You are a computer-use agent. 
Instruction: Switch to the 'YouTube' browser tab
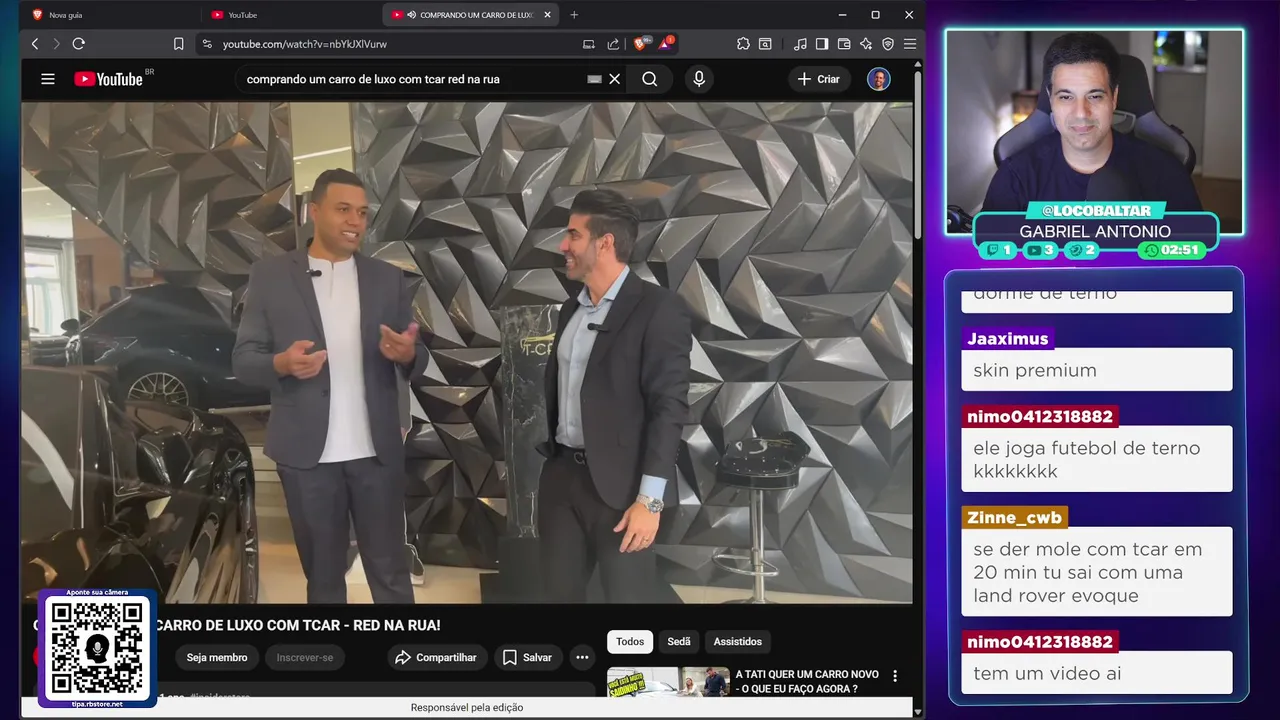(x=290, y=15)
